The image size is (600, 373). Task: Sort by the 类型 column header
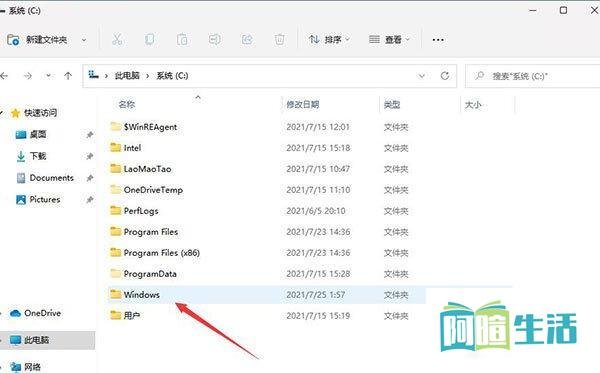pyautogui.click(x=392, y=104)
